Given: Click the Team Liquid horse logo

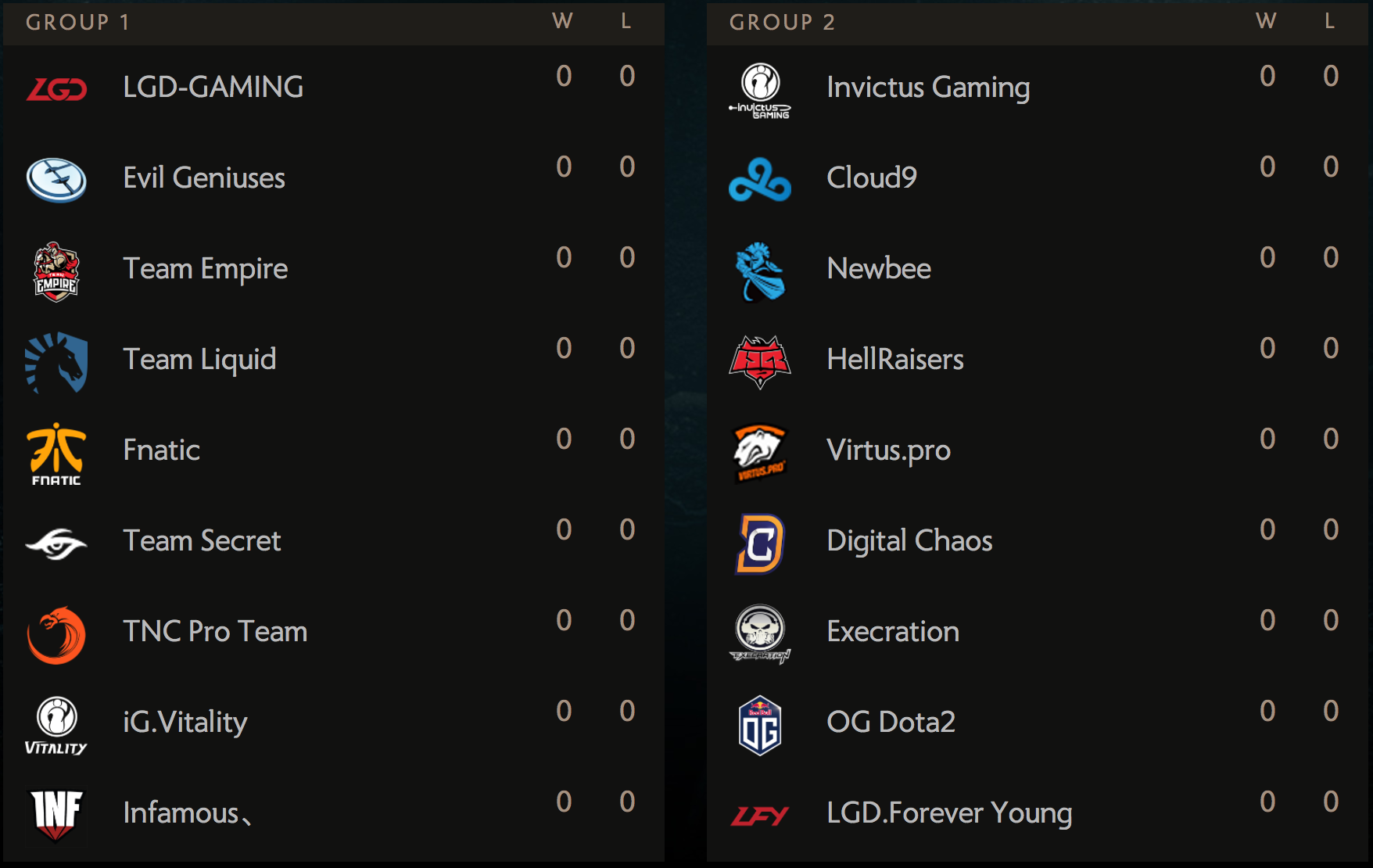Looking at the screenshot, I should [x=56, y=361].
